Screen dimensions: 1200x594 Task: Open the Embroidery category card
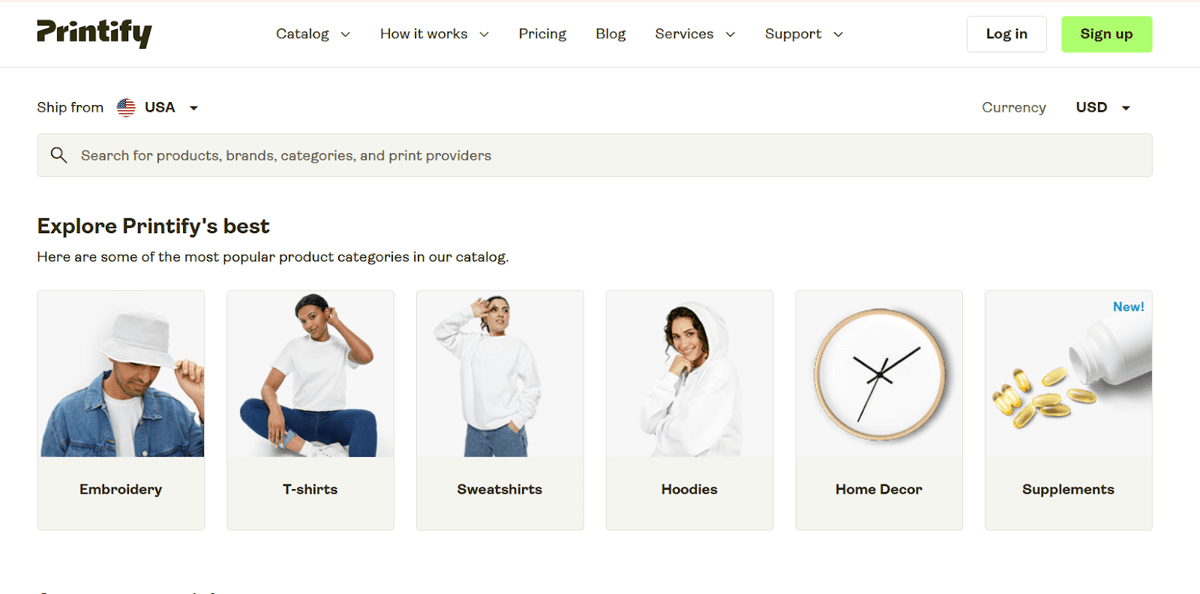tap(121, 410)
